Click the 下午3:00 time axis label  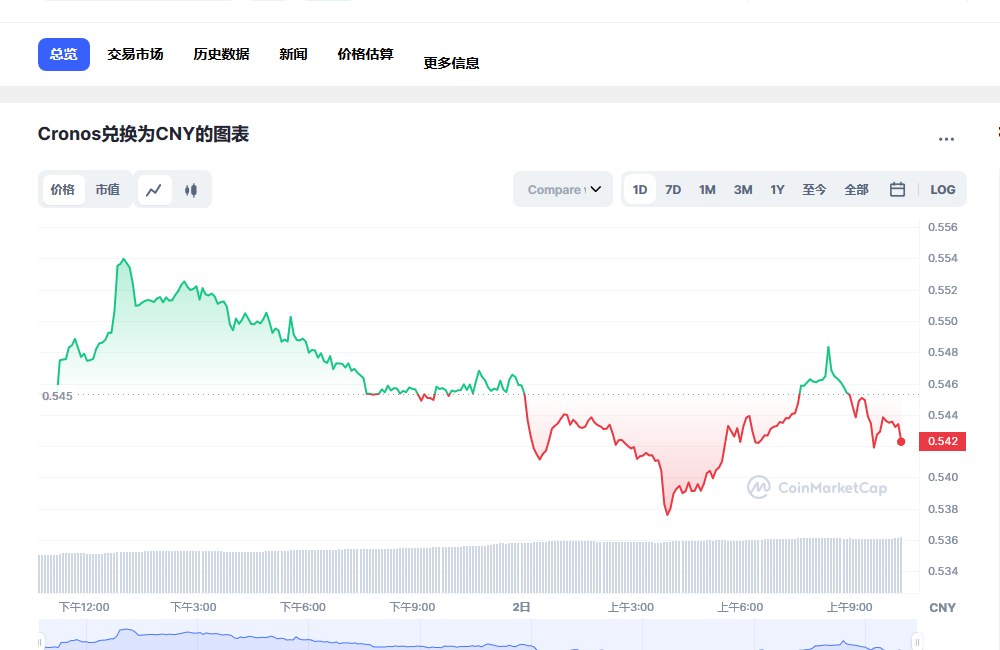tap(193, 607)
